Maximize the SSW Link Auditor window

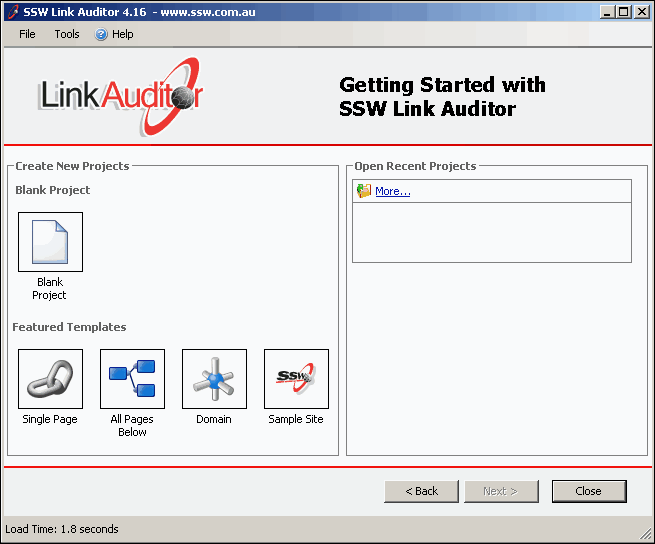tap(623, 11)
